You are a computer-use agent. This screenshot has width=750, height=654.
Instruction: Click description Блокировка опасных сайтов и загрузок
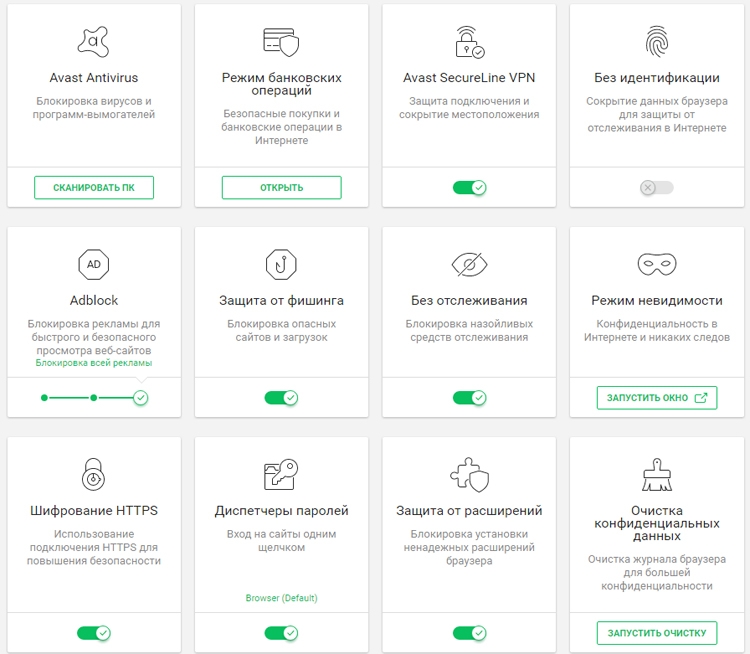point(281,331)
